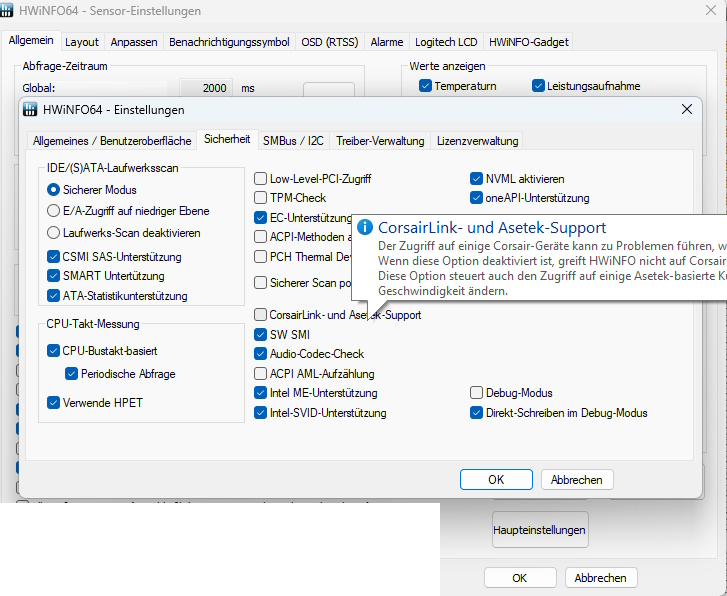
Task: Open Allgemeines / Benutzeroberfläche tab
Action: (x=112, y=141)
